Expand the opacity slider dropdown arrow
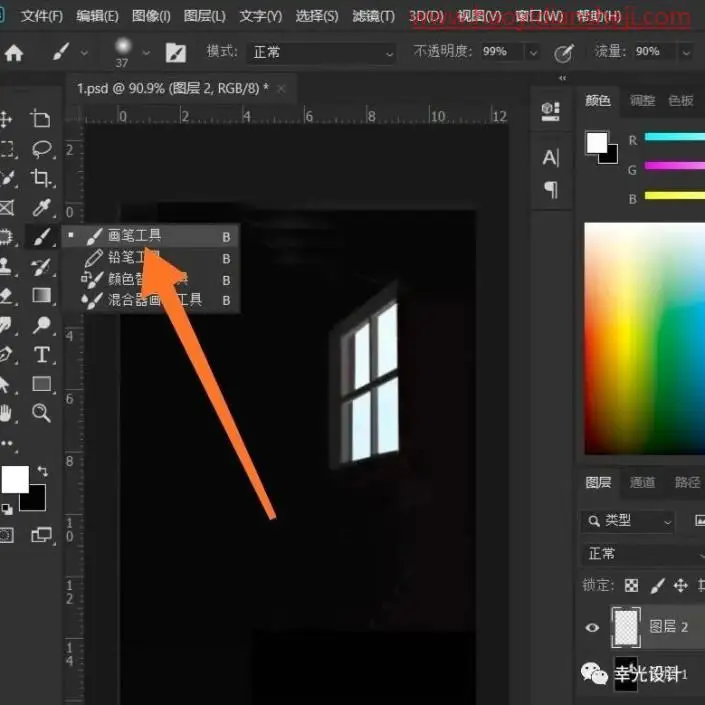The height and width of the screenshot is (705, 705). [x=533, y=53]
